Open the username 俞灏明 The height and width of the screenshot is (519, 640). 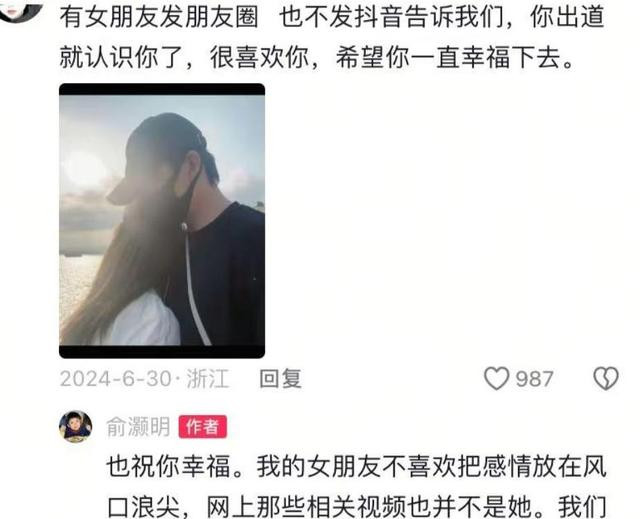[138, 427]
